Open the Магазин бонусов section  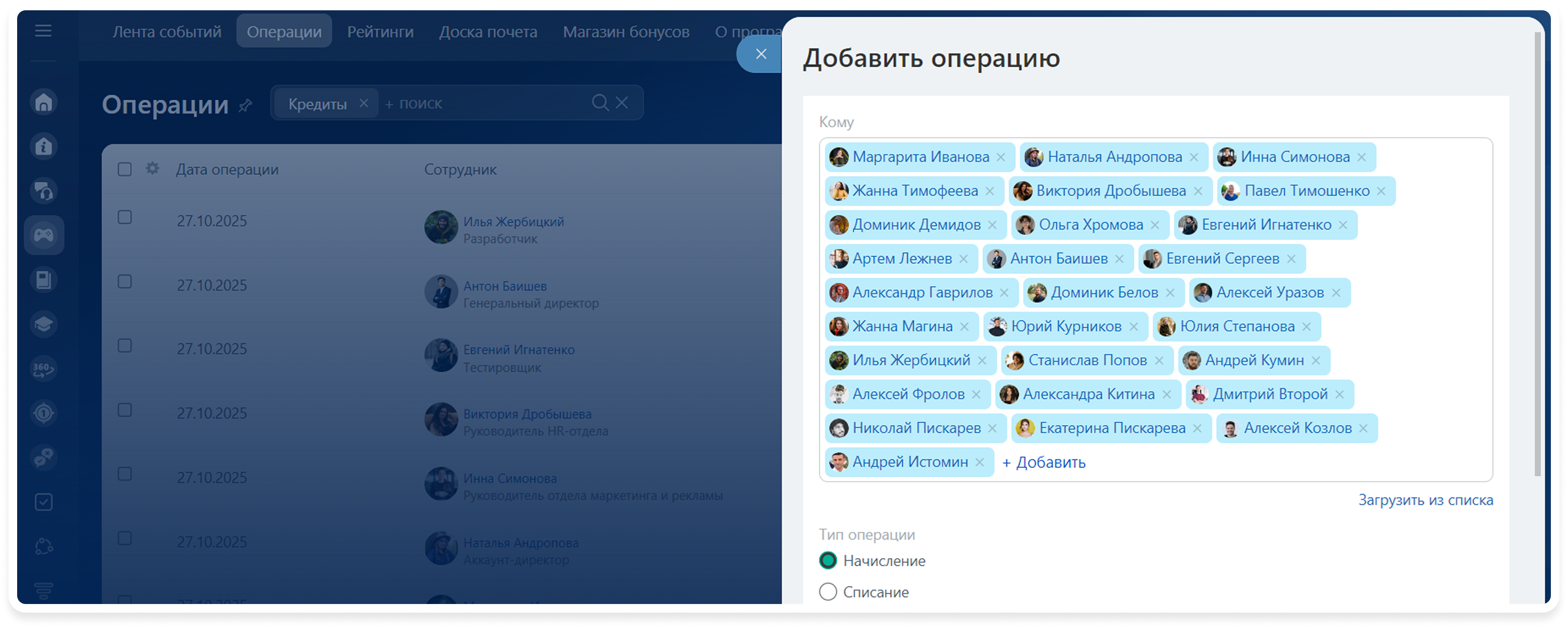[x=626, y=31]
